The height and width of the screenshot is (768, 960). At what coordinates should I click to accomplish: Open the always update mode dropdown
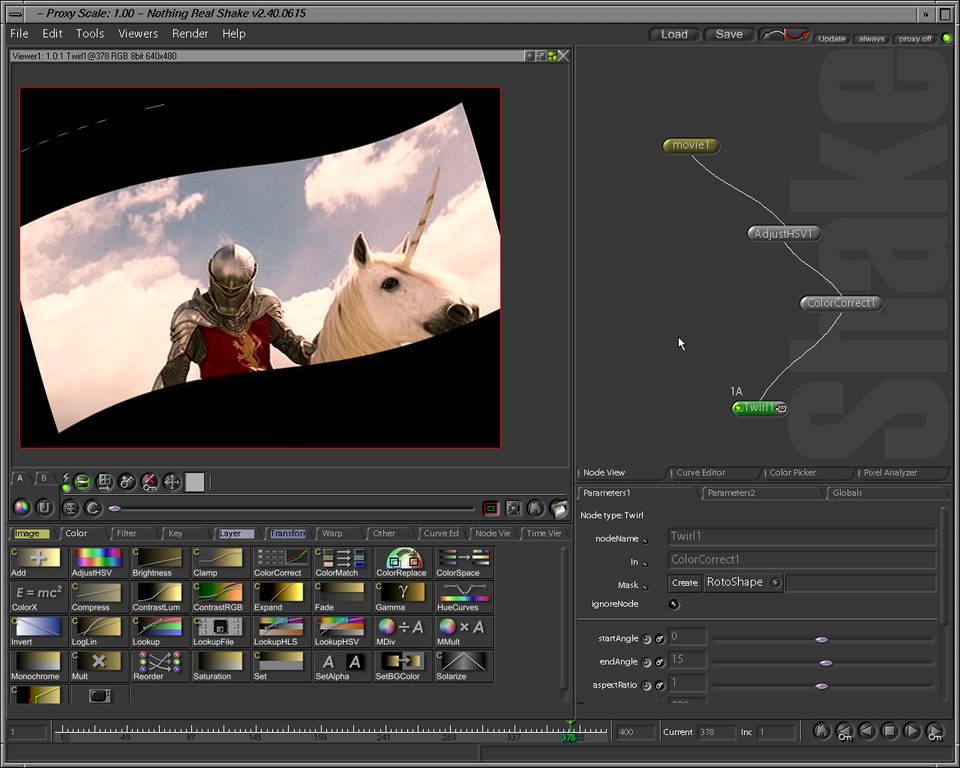tap(871, 38)
